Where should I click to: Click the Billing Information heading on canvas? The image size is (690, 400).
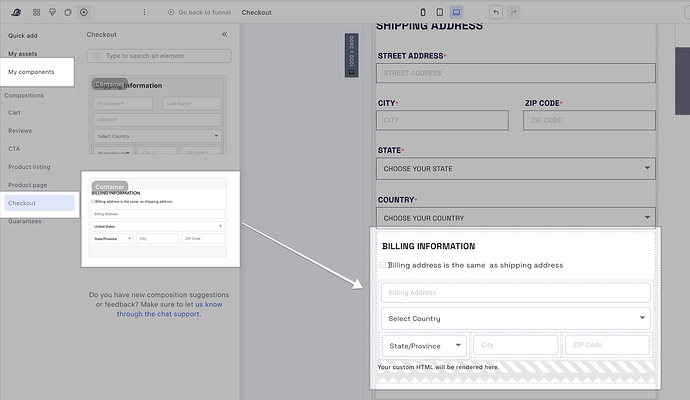click(x=429, y=246)
